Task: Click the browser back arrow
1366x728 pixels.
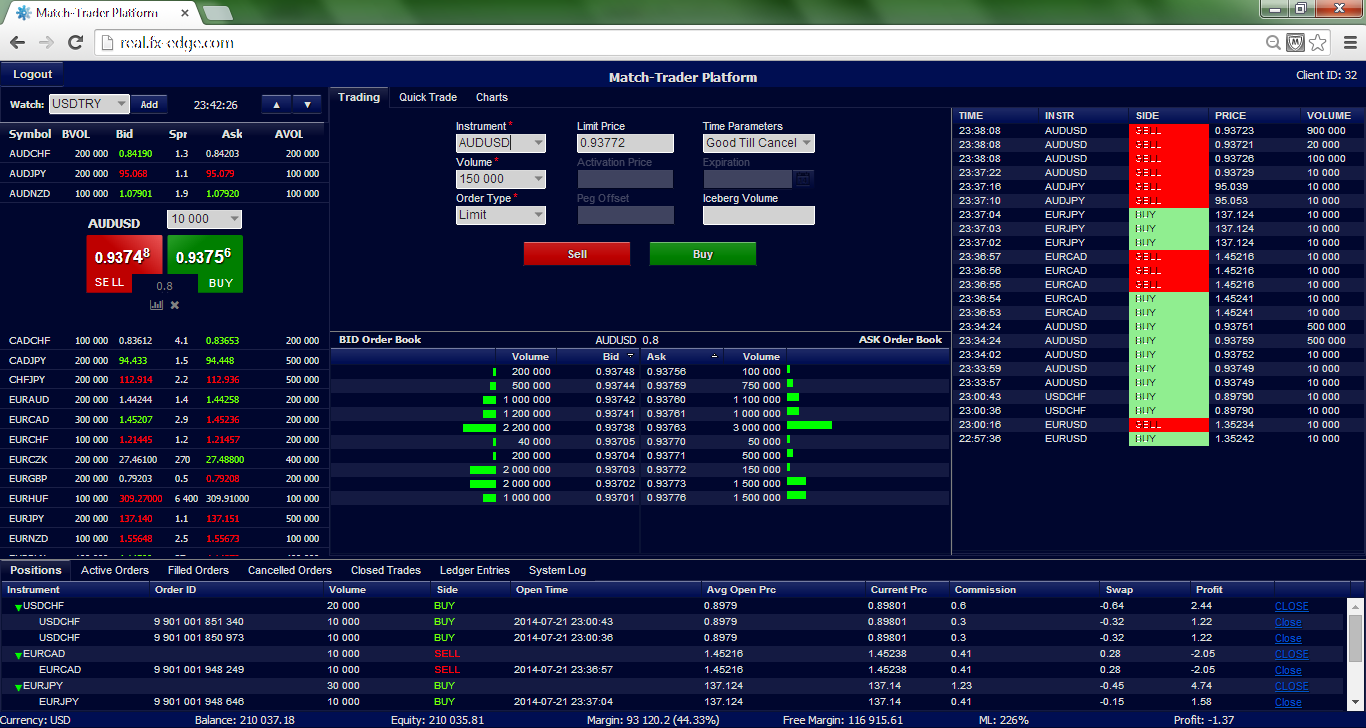Action: coord(17,42)
